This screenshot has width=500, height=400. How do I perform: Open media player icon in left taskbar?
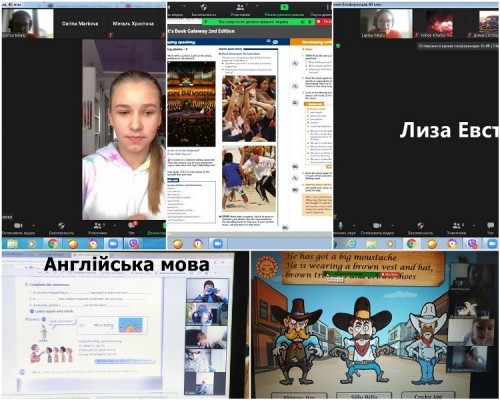[31, 244]
